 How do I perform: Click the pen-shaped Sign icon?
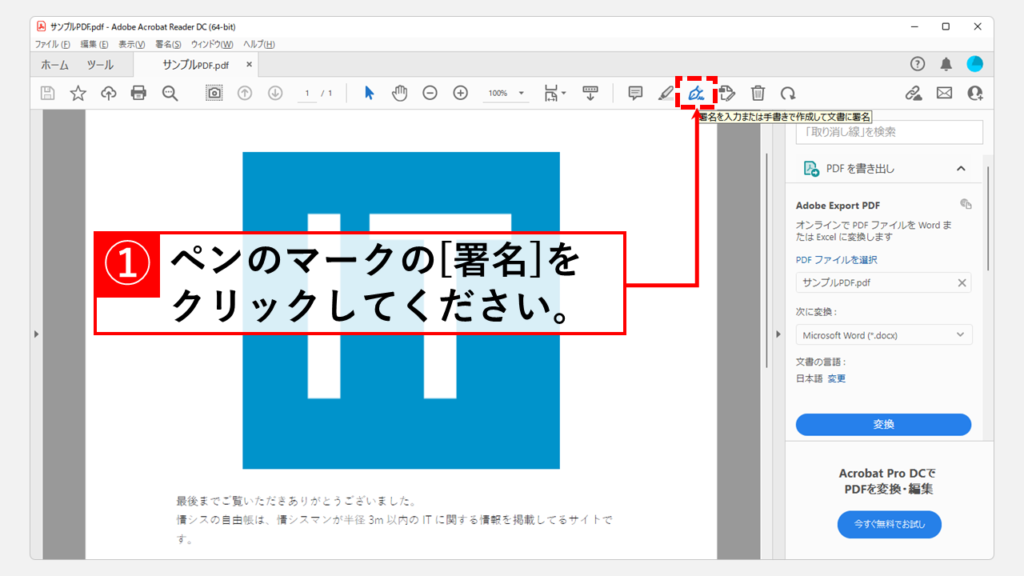(x=696, y=93)
